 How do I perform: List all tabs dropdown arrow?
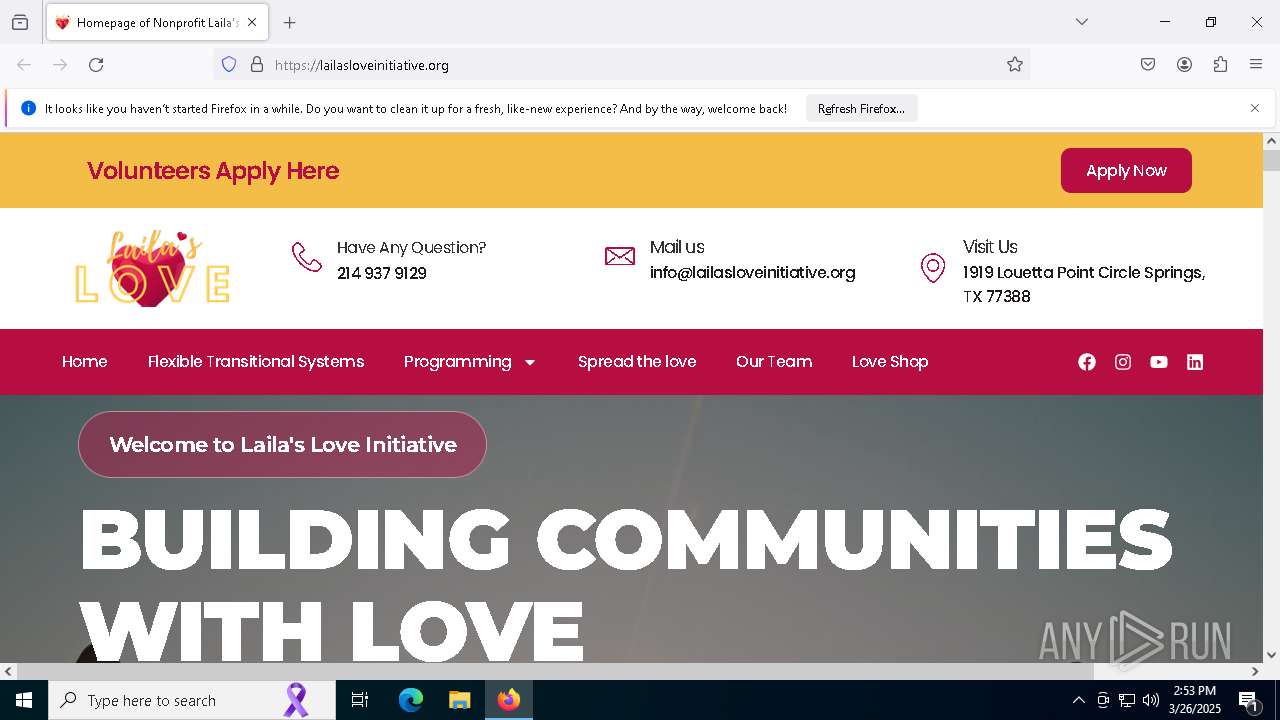point(1082,22)
